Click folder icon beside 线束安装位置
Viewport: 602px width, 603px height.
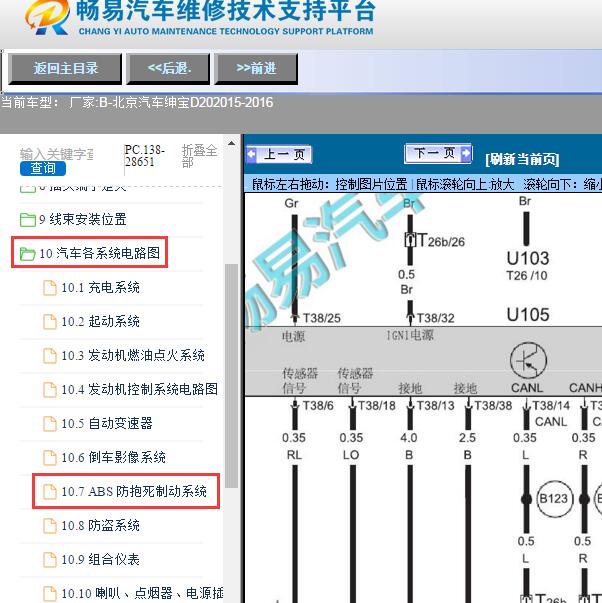(x=28, y=220)
